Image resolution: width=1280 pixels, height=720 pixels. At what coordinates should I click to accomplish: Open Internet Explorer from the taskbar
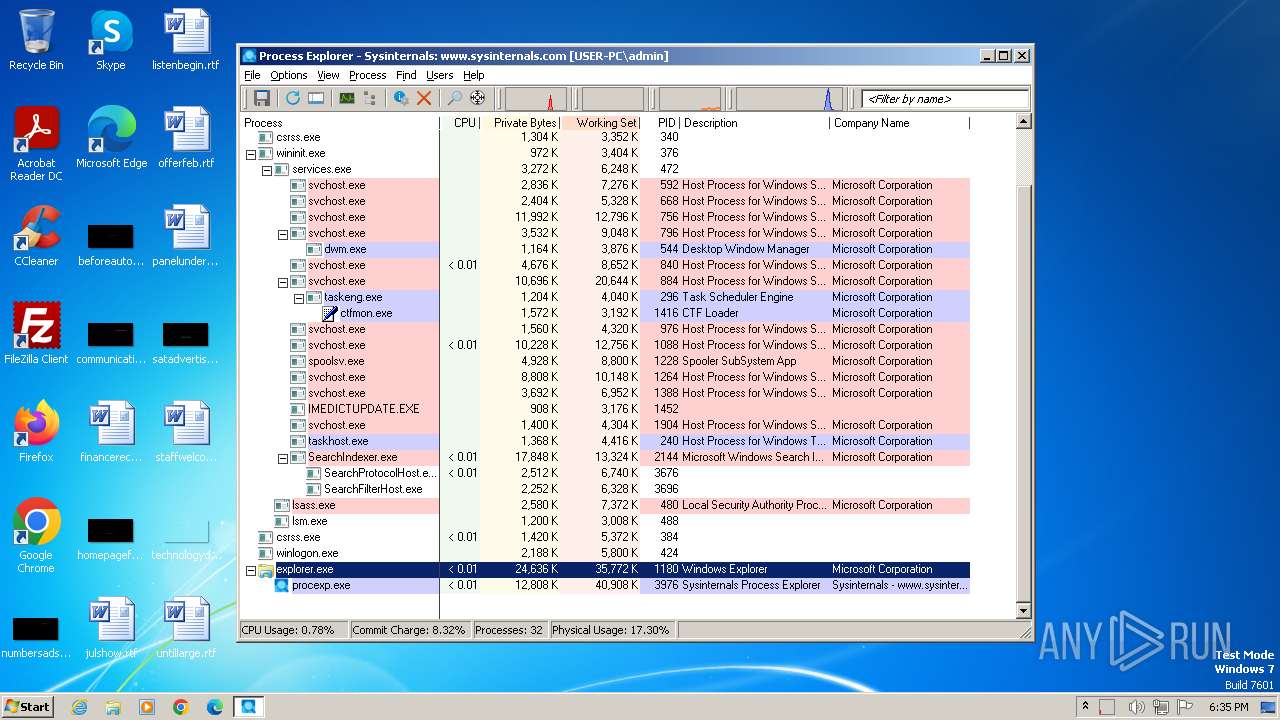point(80,707)
